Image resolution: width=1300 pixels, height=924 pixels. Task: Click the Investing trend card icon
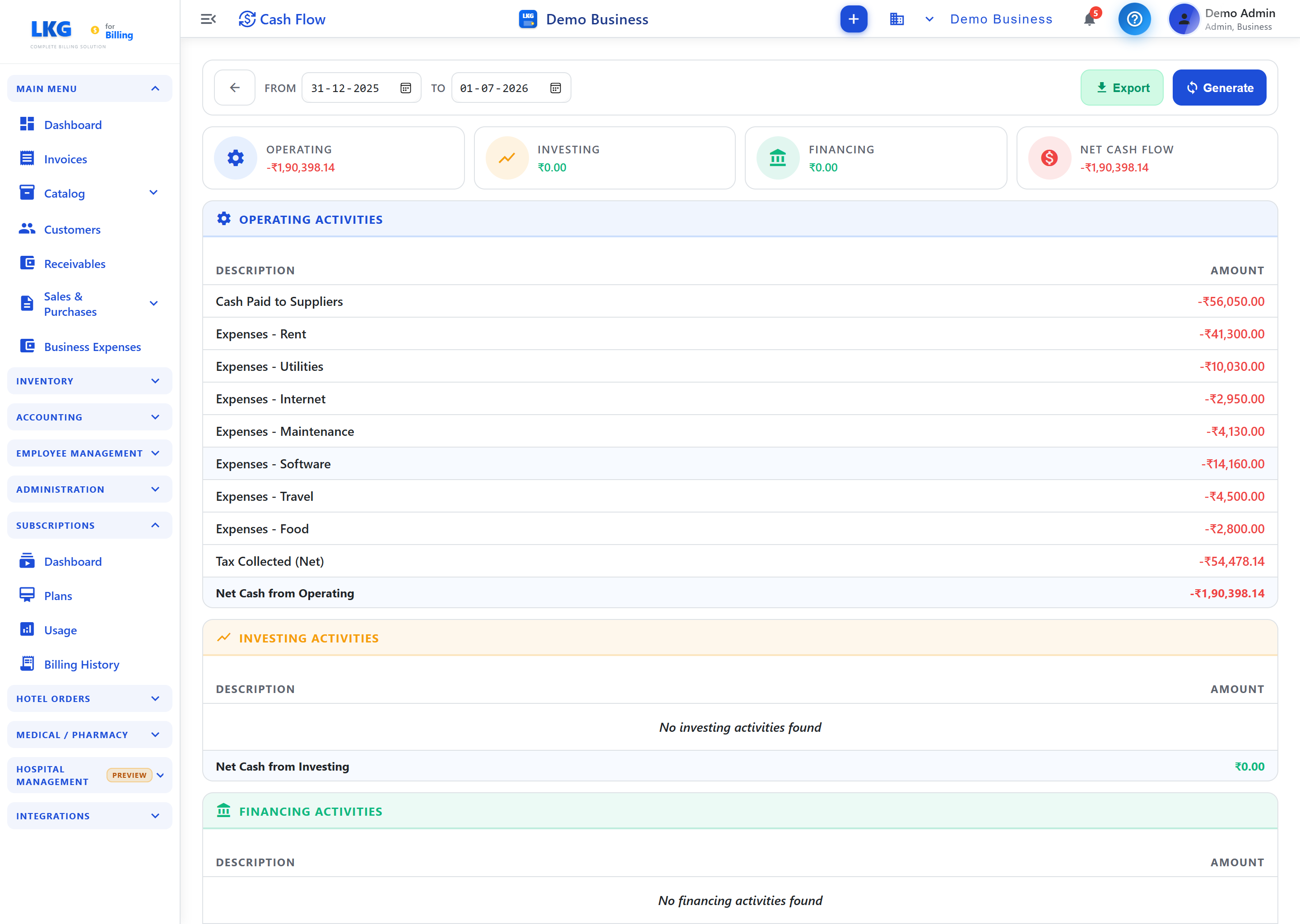click(x=506, y=157)
